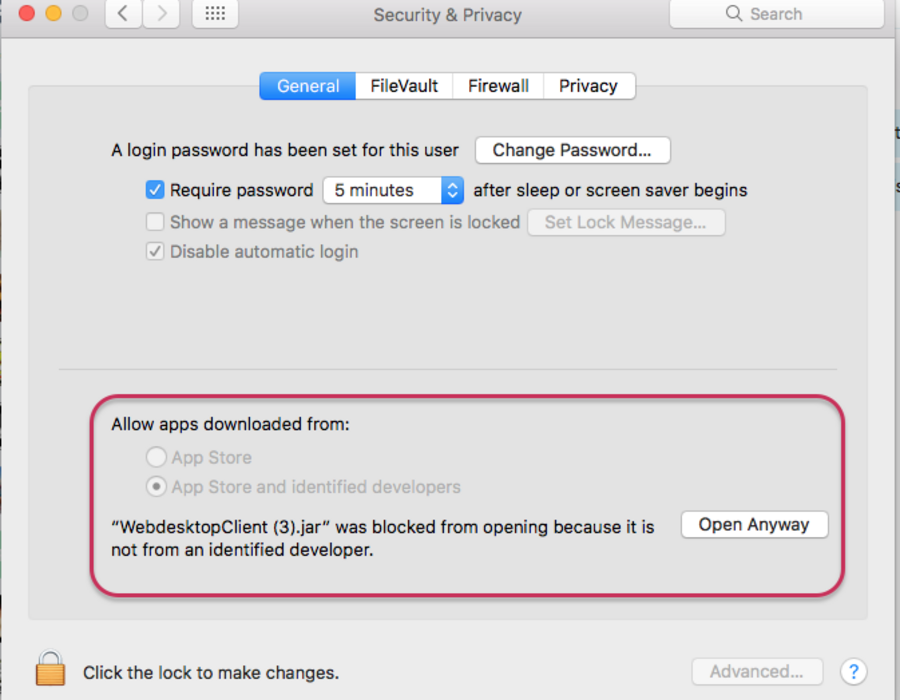Toggle Require password checkbox

coord(155,190)
